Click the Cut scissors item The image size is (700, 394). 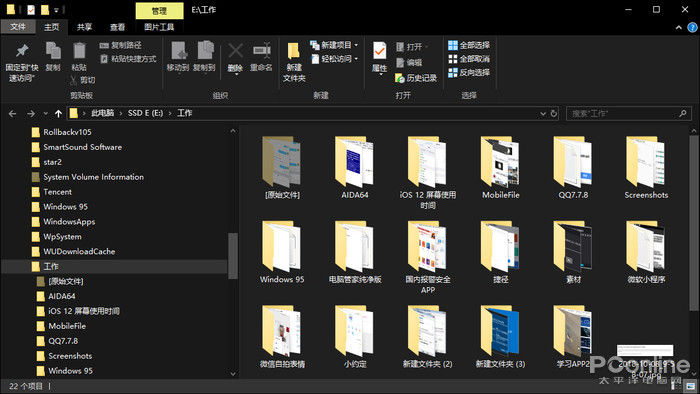(83, 80)
